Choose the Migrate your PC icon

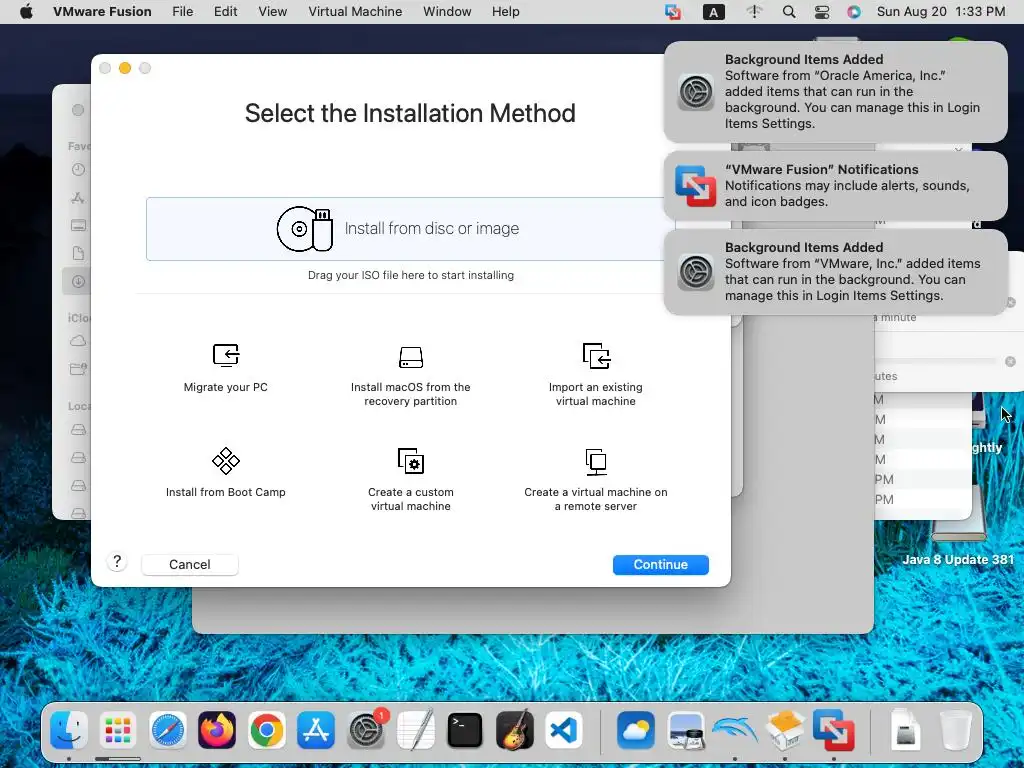[226, 356]
